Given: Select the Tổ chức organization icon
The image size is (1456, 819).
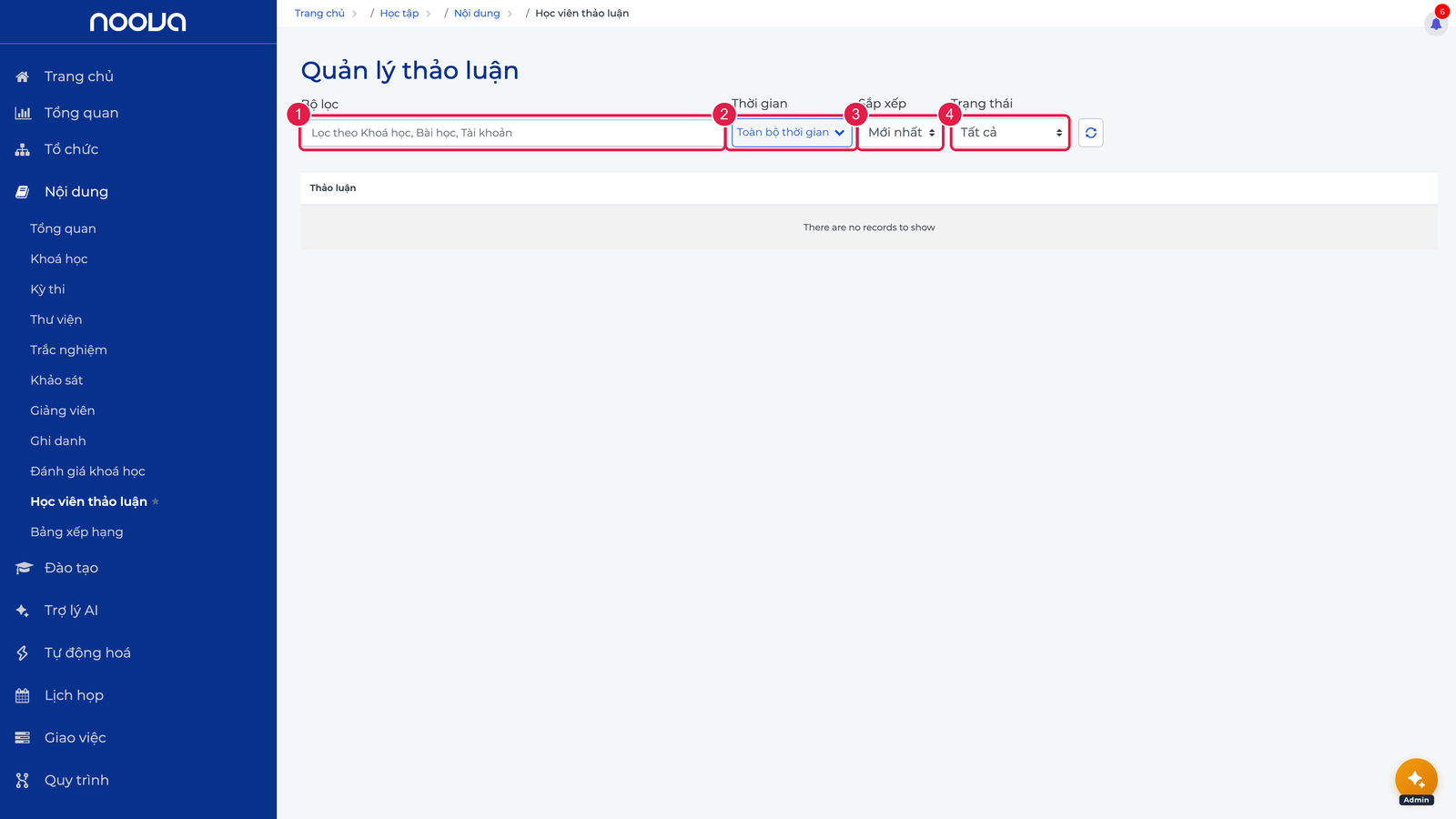Looking at the screenshot, I should click(x=23, y=149).
